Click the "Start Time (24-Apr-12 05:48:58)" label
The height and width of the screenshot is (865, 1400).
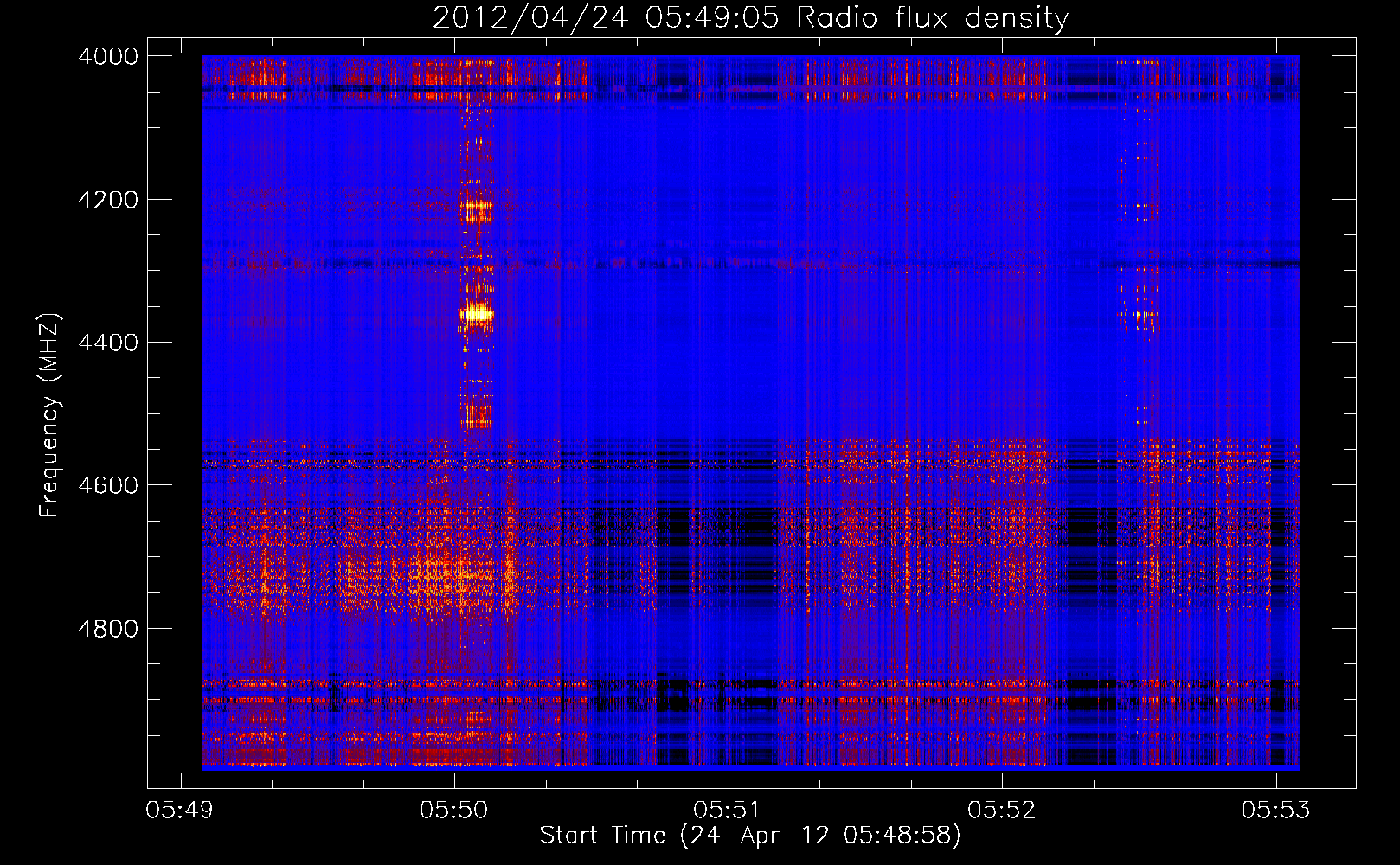750,836
